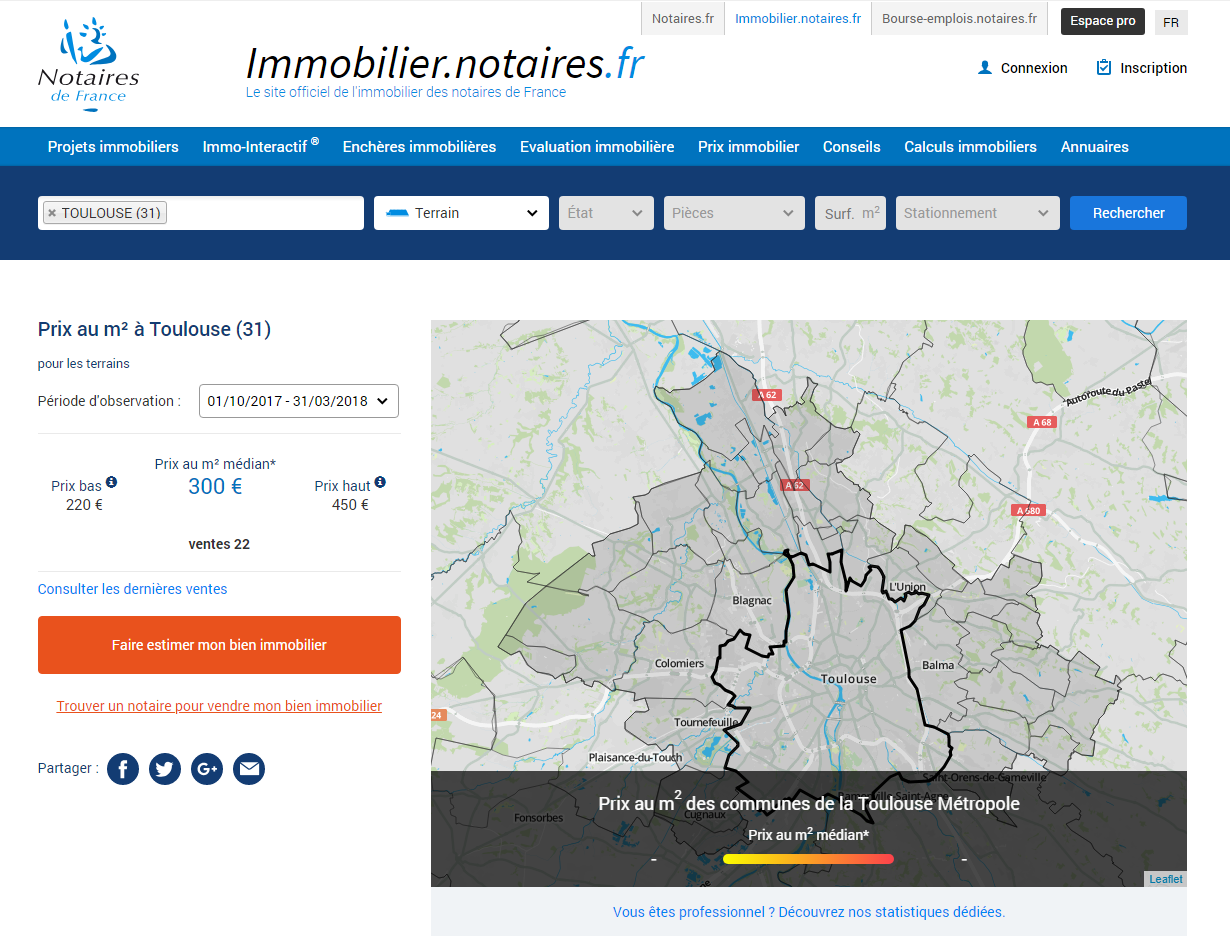1230x949 pixels.
Task: Open the Terrain property type dropdown
Action: (x=461, y=213)
